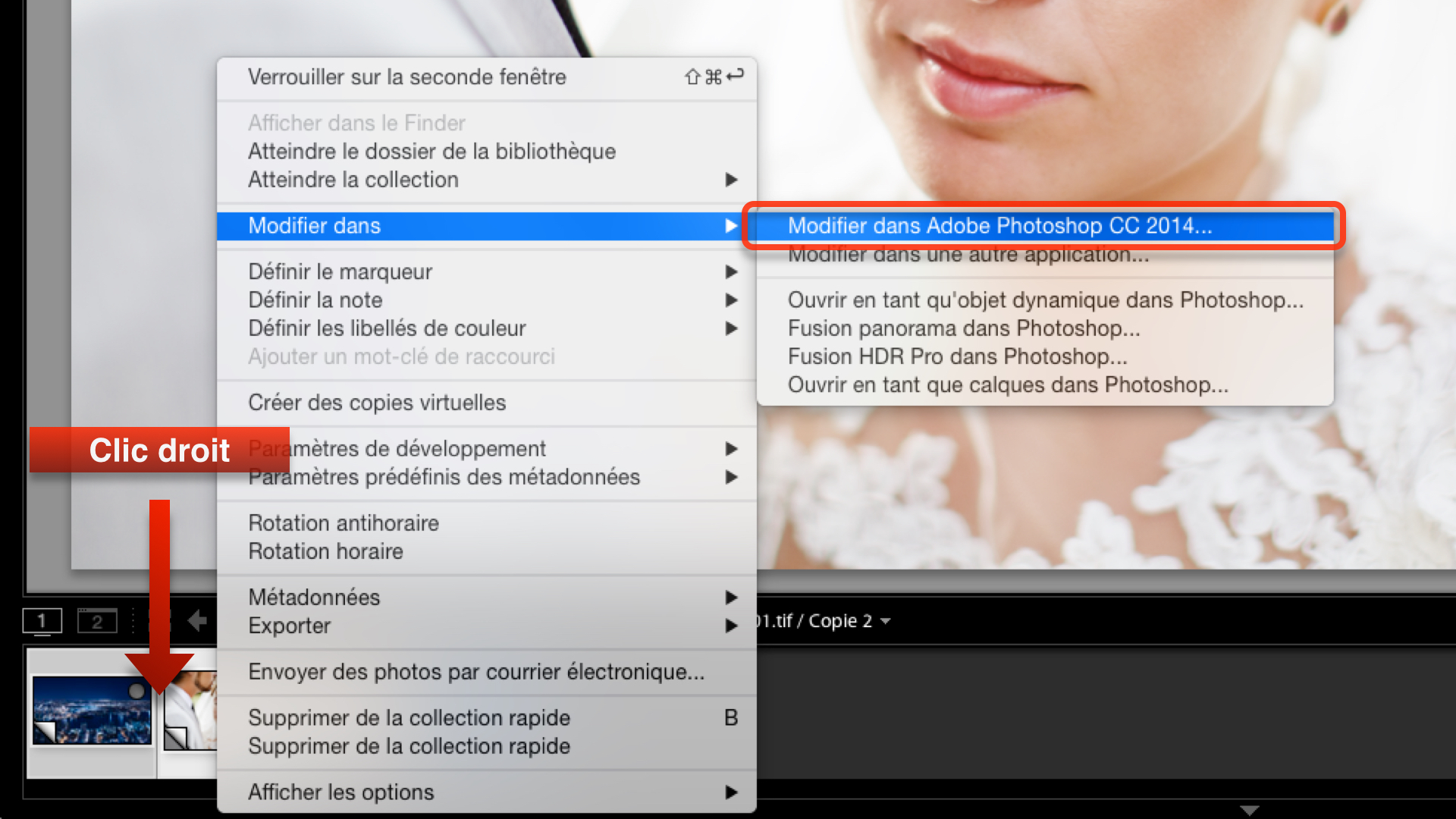
Task: Select Modifier dans une autre application
Action: click(x=968, y=256)
